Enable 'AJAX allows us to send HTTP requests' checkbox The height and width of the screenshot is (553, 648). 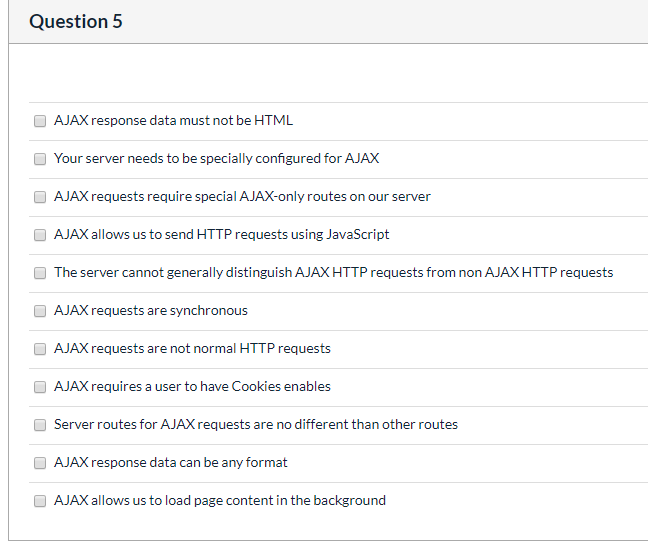click(40, 235)
